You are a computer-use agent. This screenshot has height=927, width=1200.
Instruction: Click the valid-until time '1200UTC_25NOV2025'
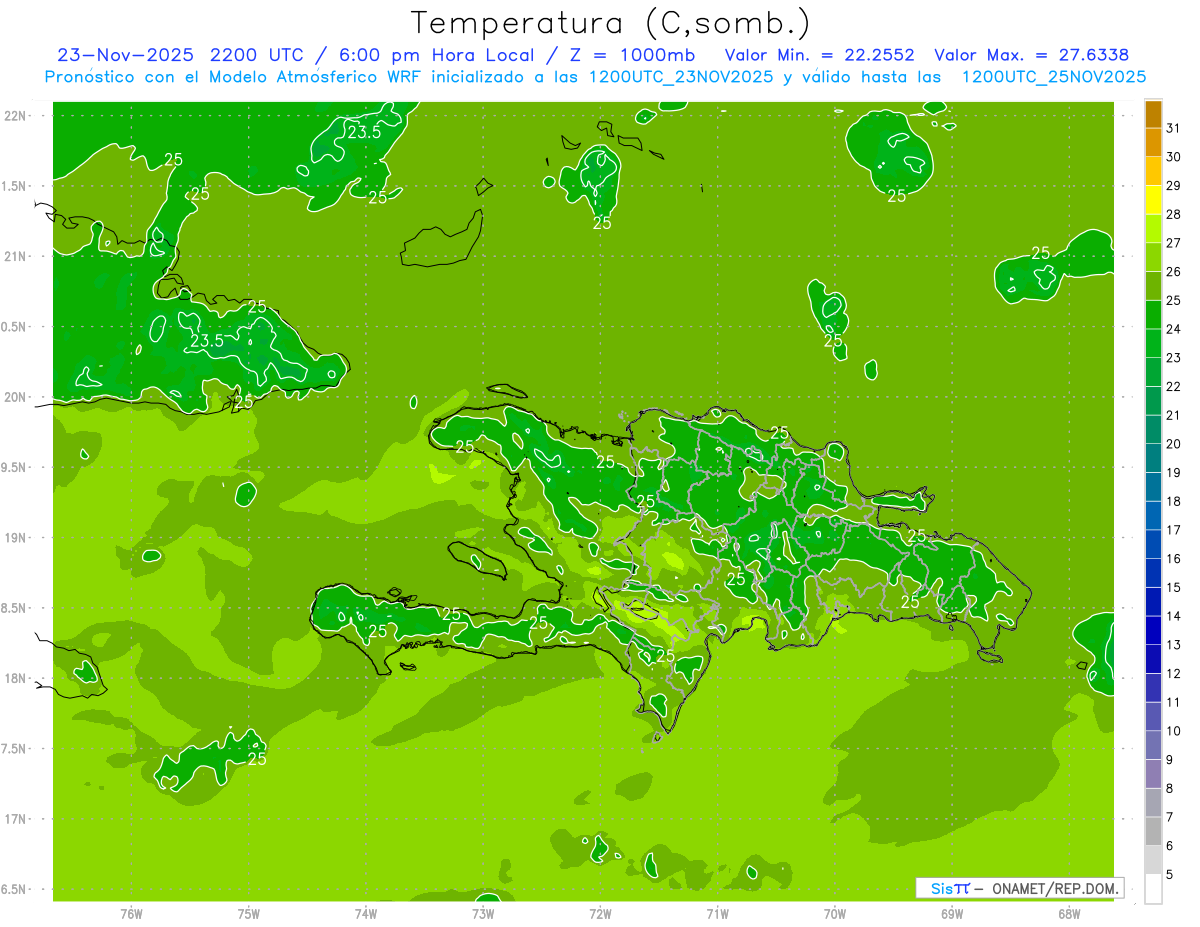1053,77
